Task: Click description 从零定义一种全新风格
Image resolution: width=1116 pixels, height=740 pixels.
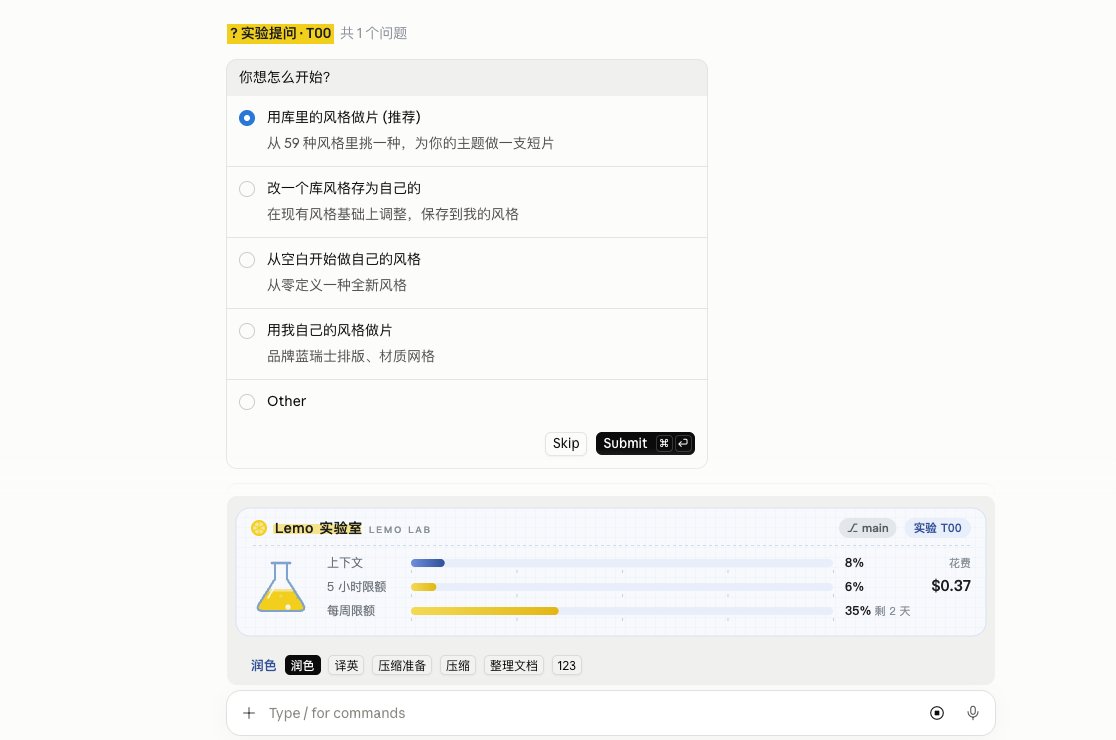Action: pos(337,285)
